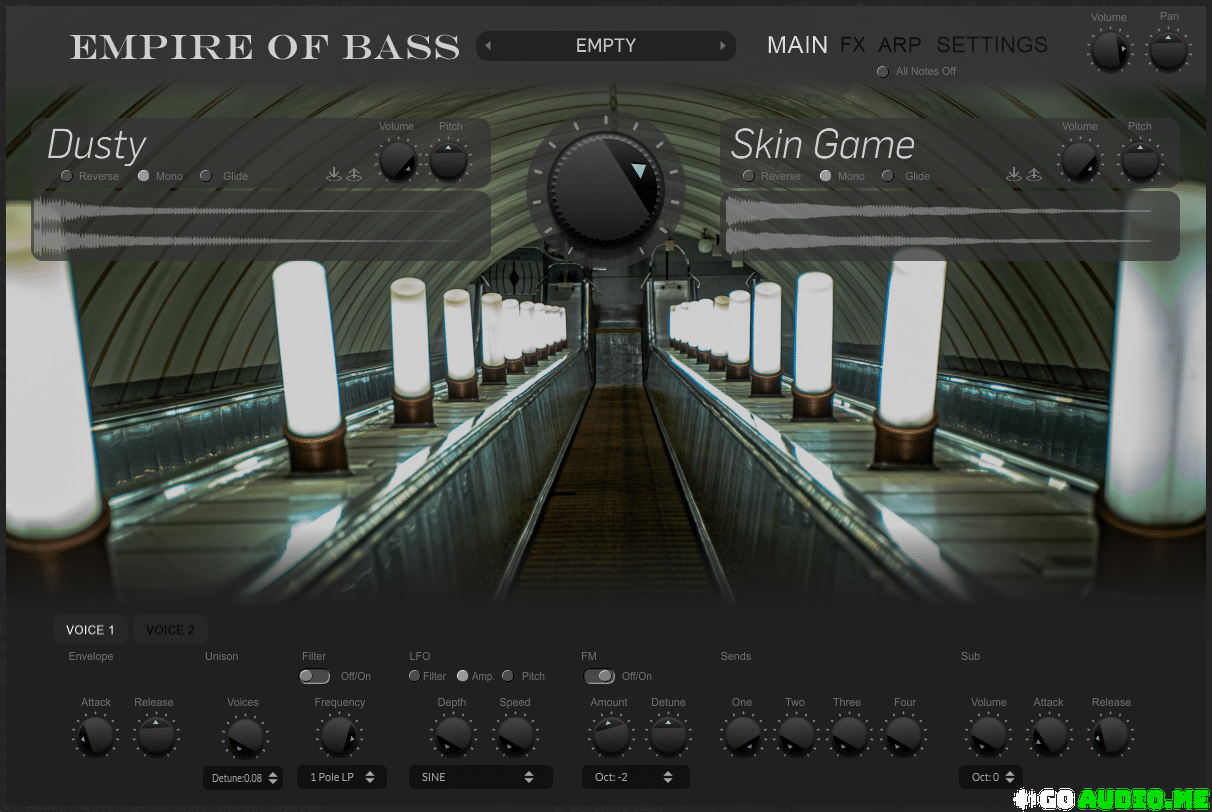Click the Envelope Release knob
Viewport: 1212px width, 812px height.
tap(155, 737)
